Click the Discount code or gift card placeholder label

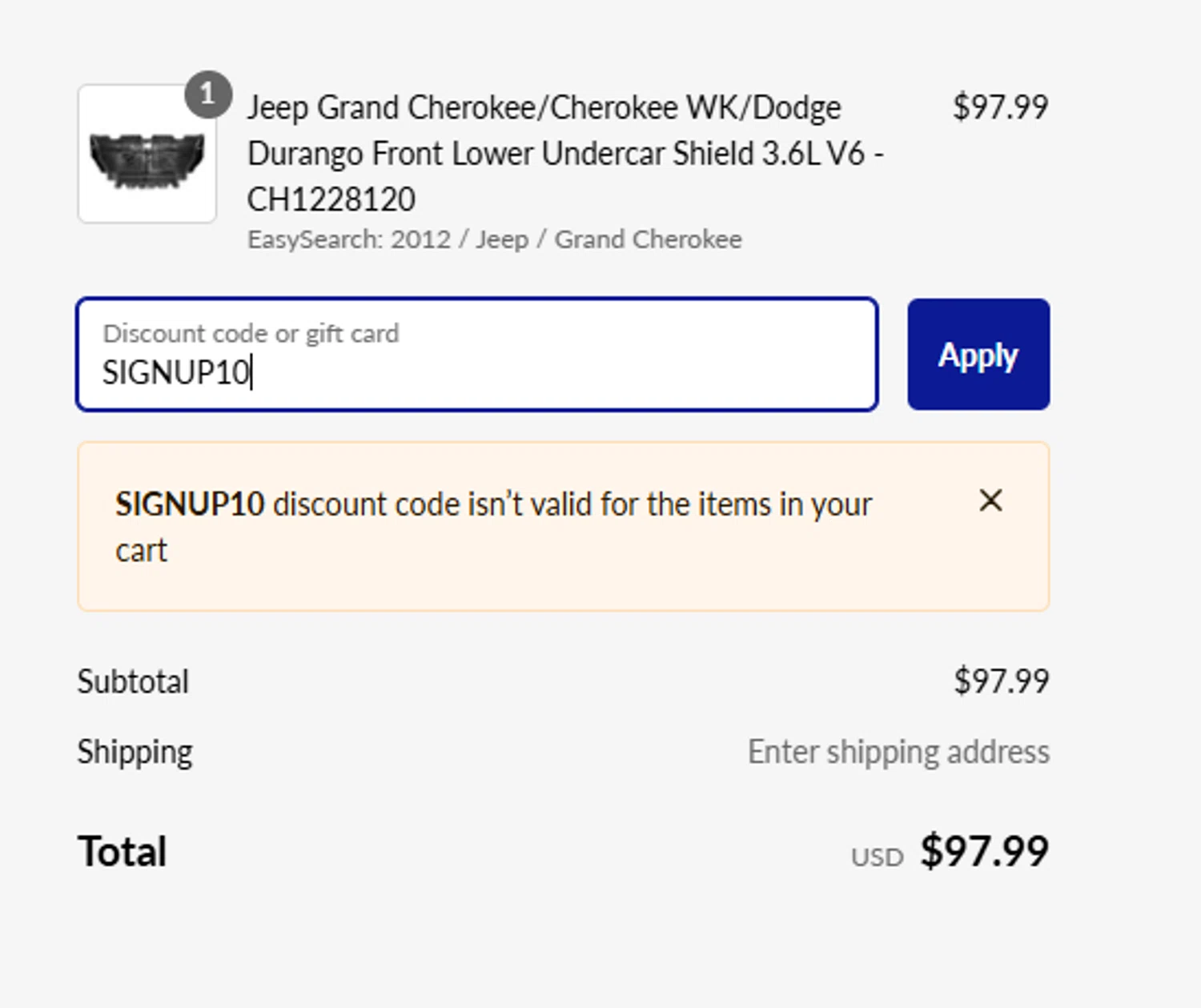click(x=251, y=333)
